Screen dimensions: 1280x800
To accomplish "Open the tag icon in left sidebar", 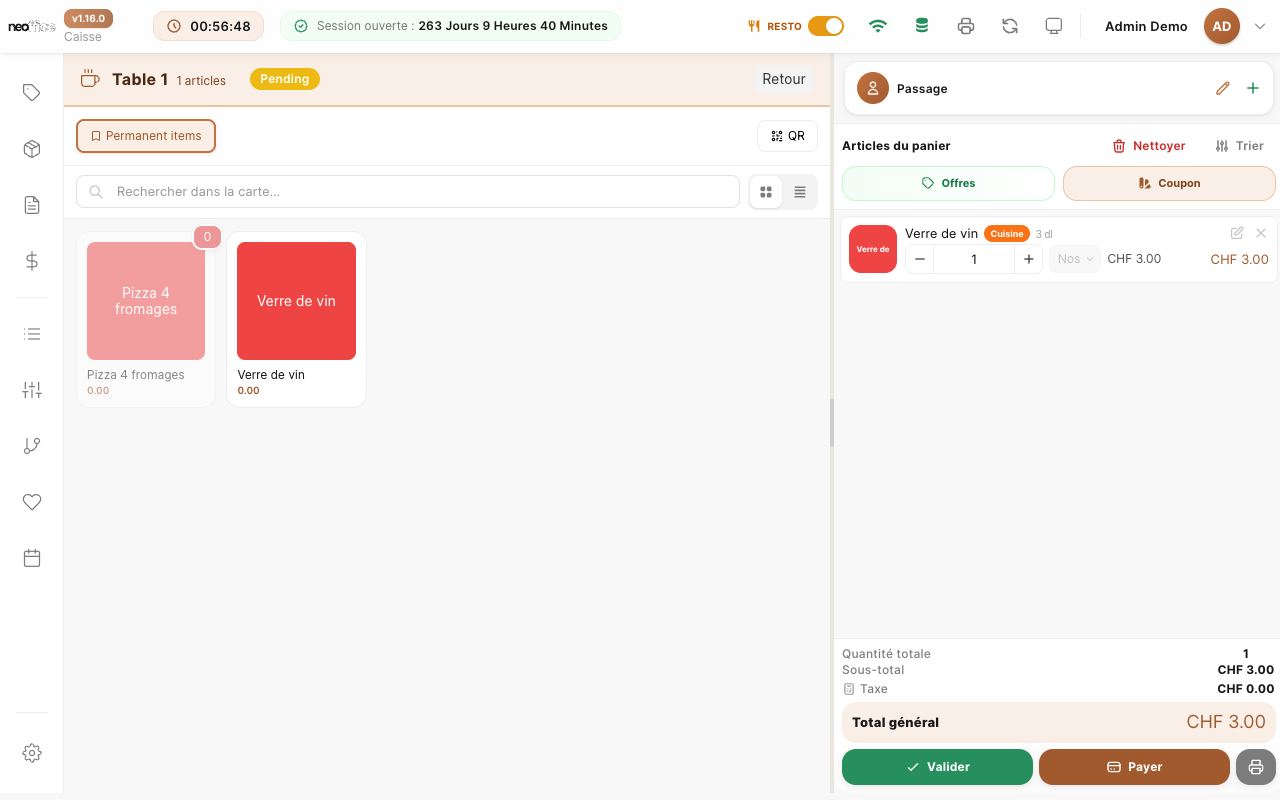I will (x=32, y=93).
